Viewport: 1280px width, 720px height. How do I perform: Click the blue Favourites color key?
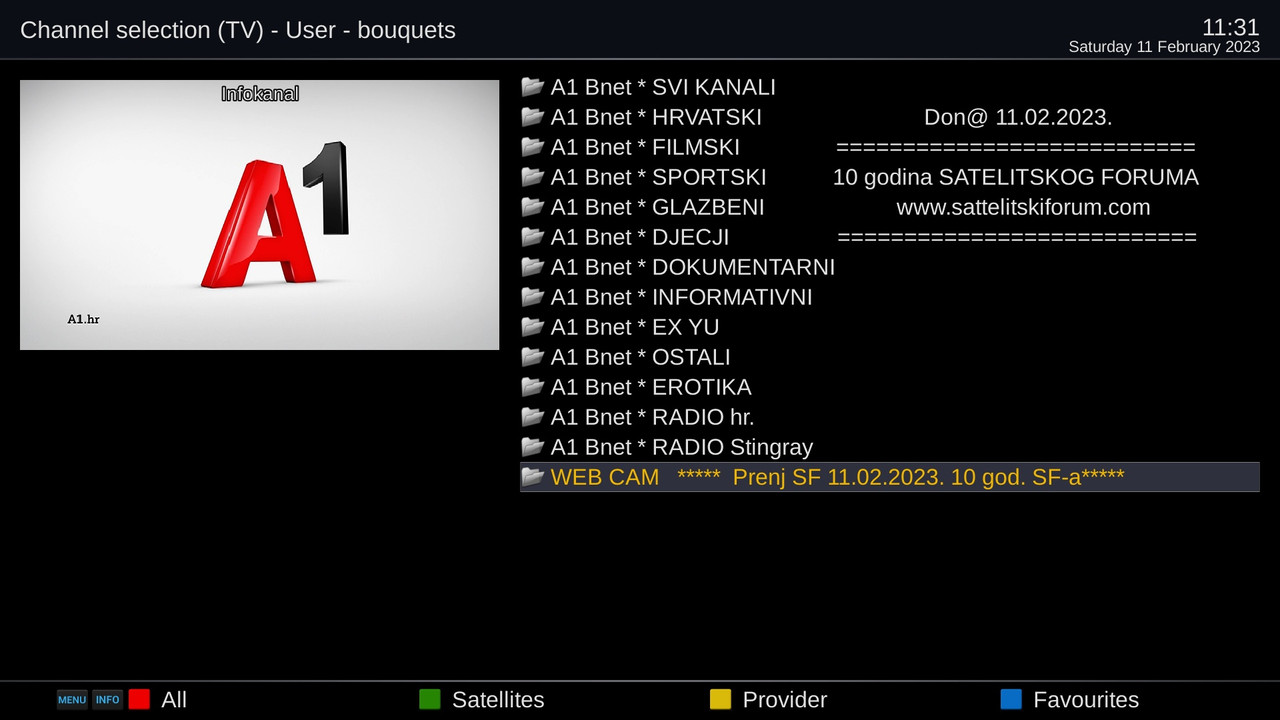pos(1011,700)
